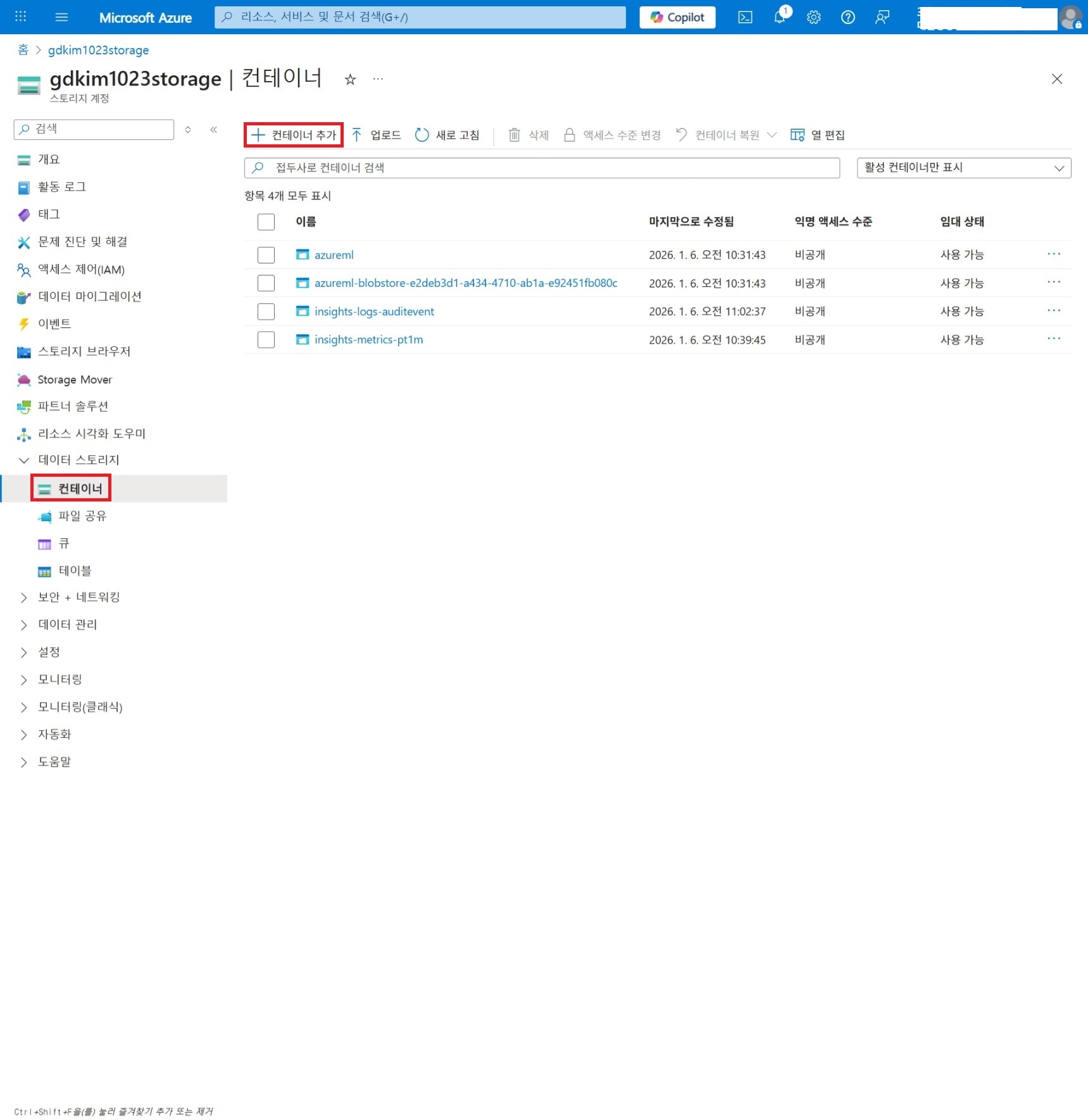
Task: Open 문제 진단 및 해결 in sidebar
Action: (82, 242)
